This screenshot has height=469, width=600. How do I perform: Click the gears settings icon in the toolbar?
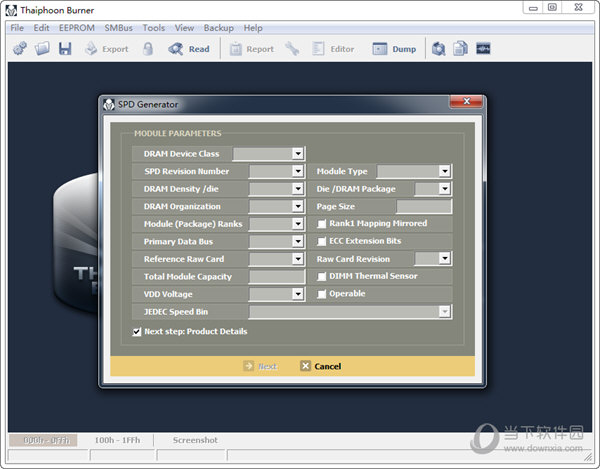pyautogui.click(x=20, y=49)
